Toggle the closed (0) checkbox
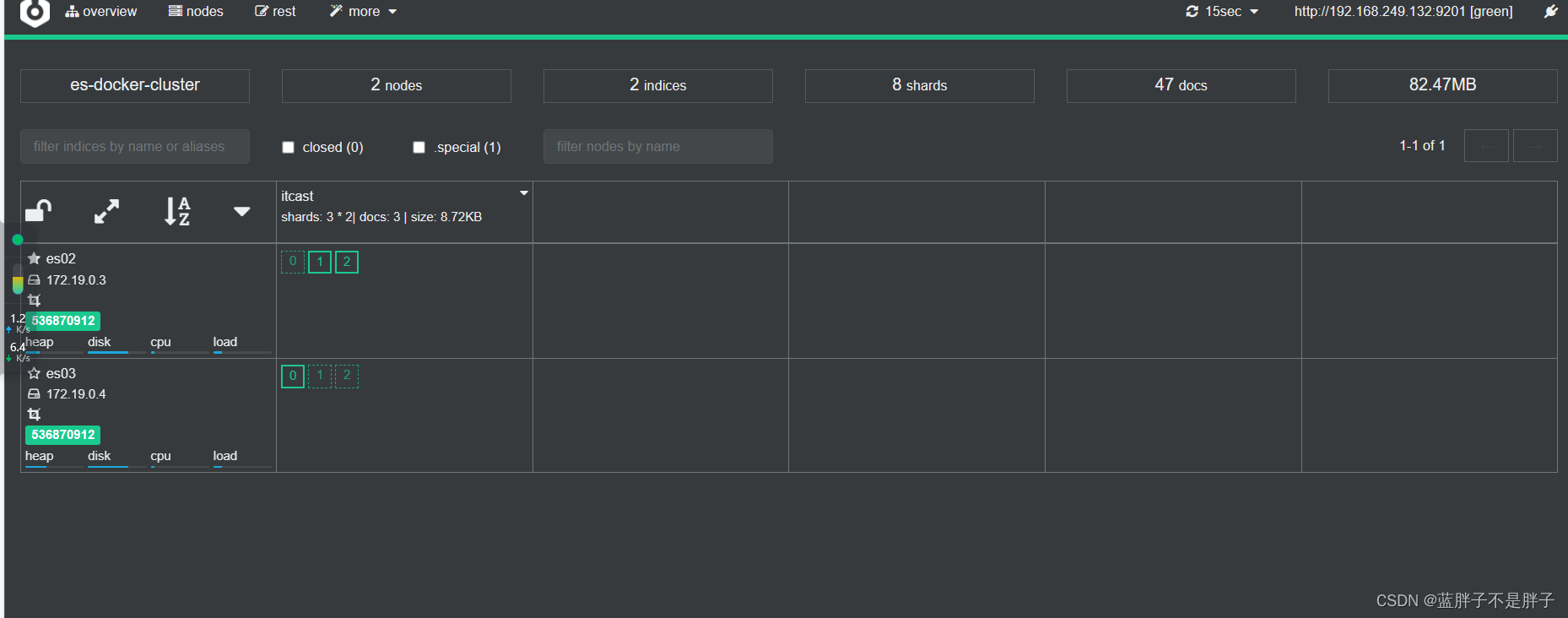The width and height of the screenshot is (1568, 618). (288, 148)
